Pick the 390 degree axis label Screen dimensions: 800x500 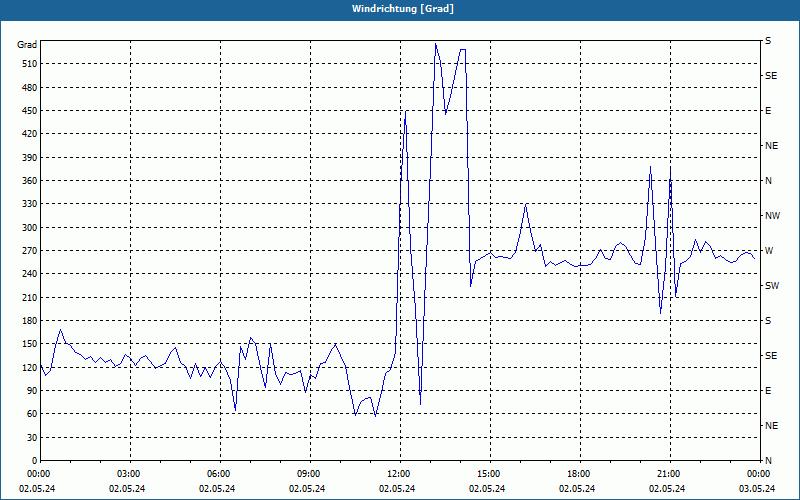point(30,157)
